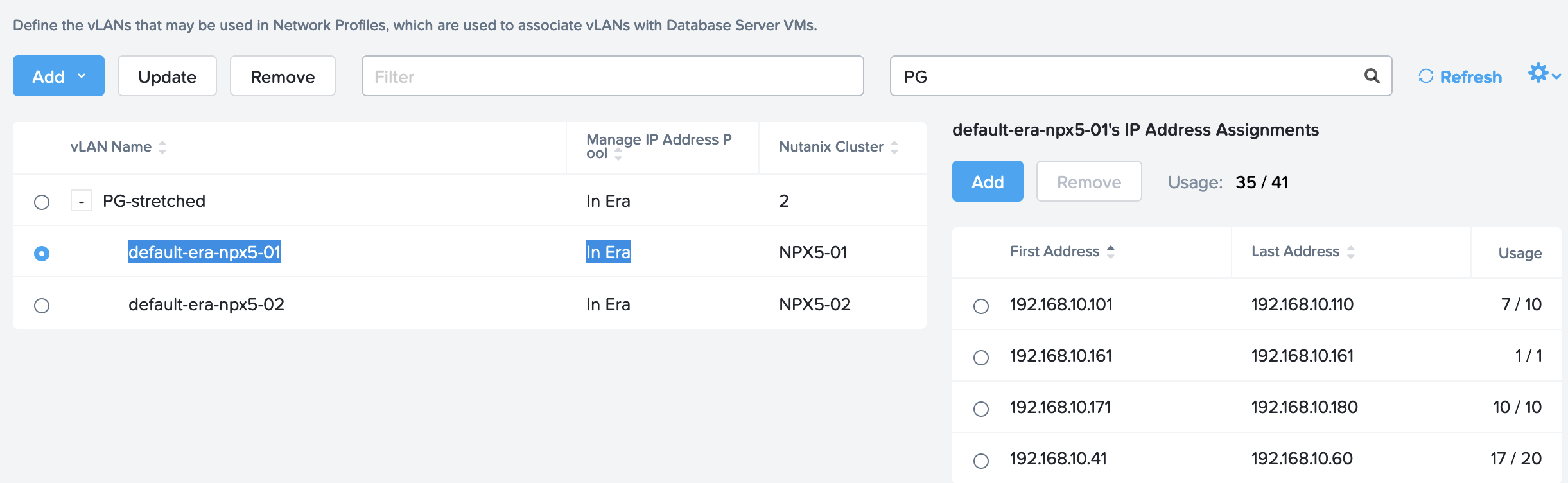Click NPX5-02 cluster cell
The width and height of the screenshot is (1568, 483).
point(815,304)
